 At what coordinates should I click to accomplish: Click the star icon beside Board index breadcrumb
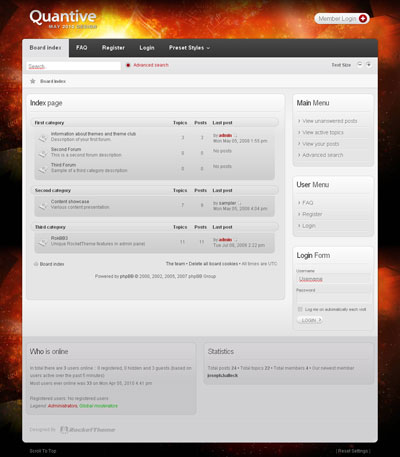(x=33, y=81)
